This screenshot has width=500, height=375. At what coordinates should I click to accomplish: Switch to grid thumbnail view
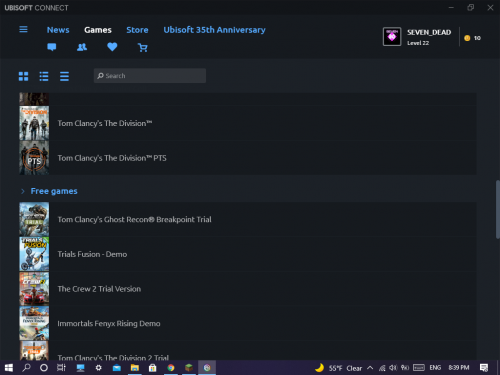23,76
